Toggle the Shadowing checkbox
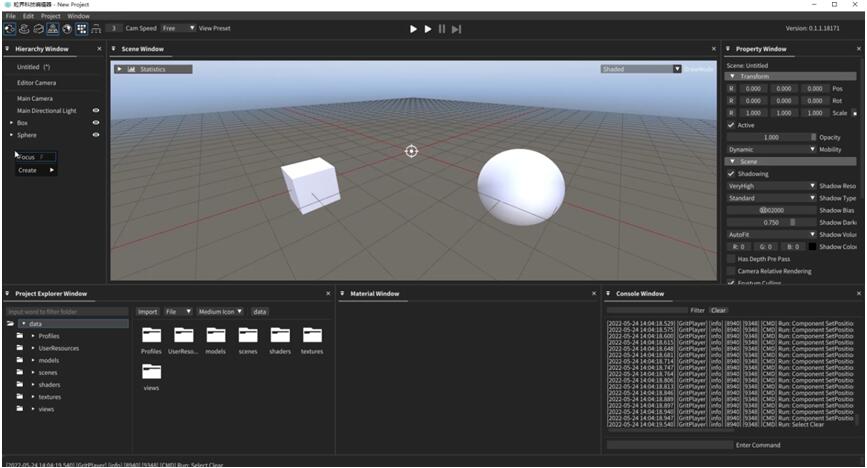 [x=731, y=173]
